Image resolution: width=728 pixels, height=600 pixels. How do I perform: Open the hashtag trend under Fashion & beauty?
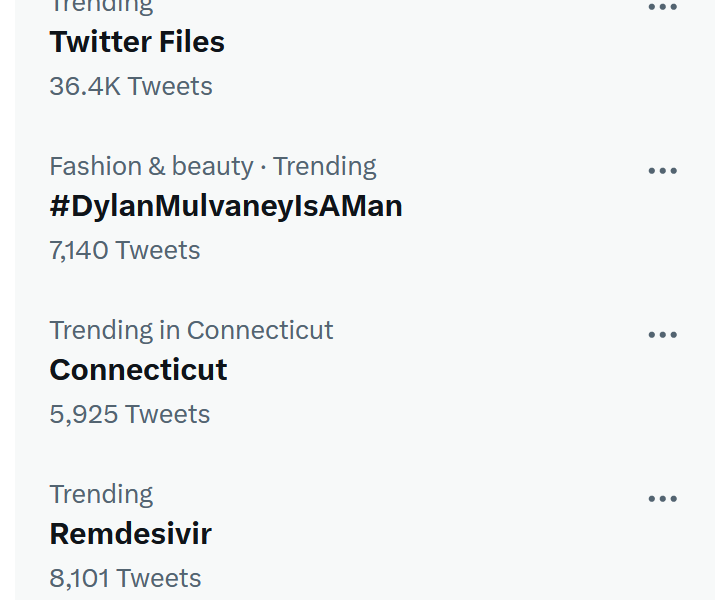(225, 206)
